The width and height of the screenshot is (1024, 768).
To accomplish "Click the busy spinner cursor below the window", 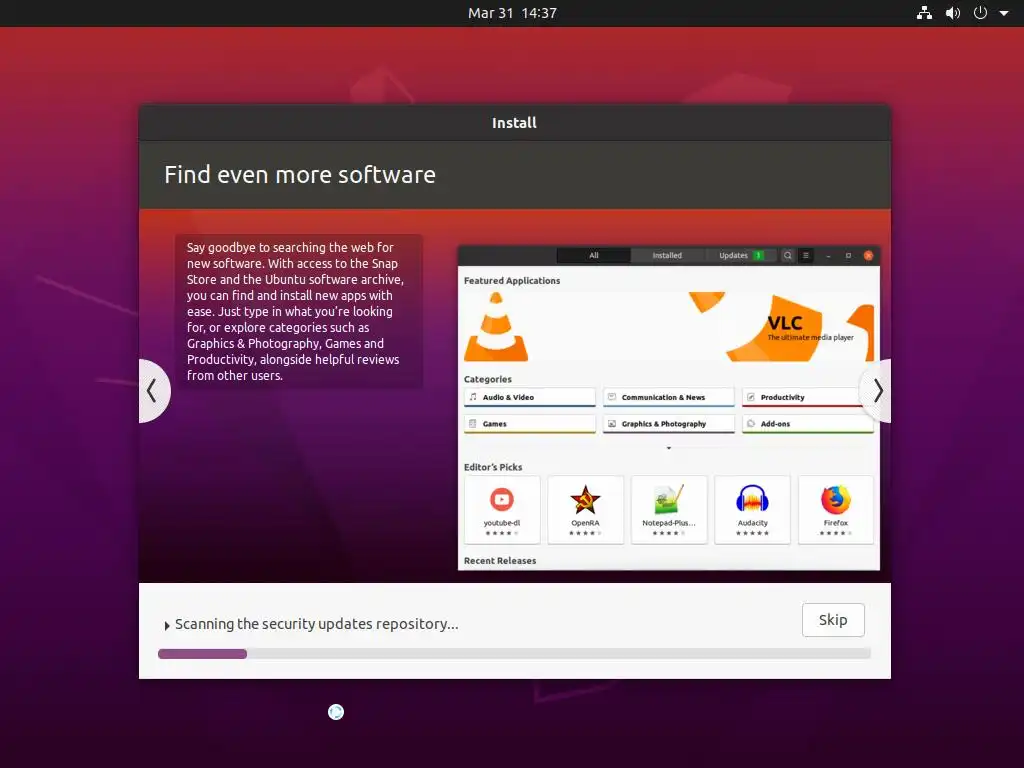I will [336, 712].
